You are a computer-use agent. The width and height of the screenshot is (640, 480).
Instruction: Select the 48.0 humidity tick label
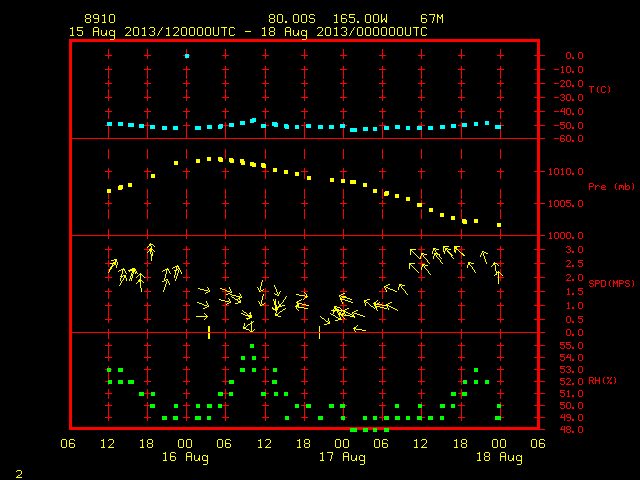coord(574,430)
